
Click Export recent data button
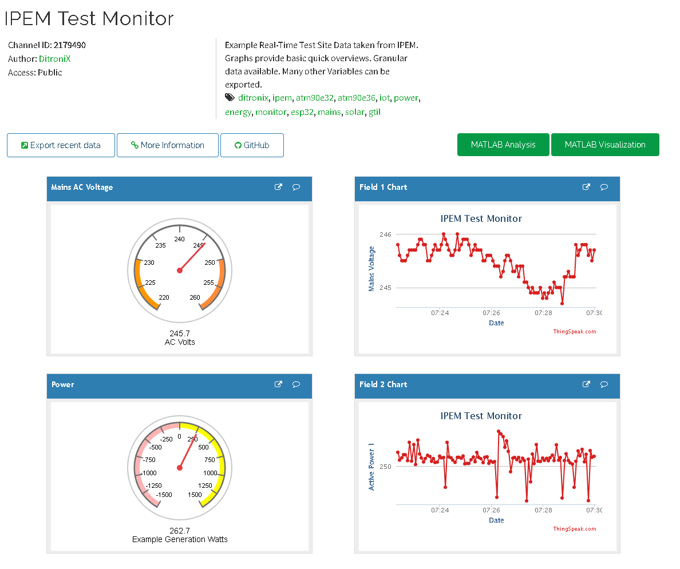pos(61,145)
